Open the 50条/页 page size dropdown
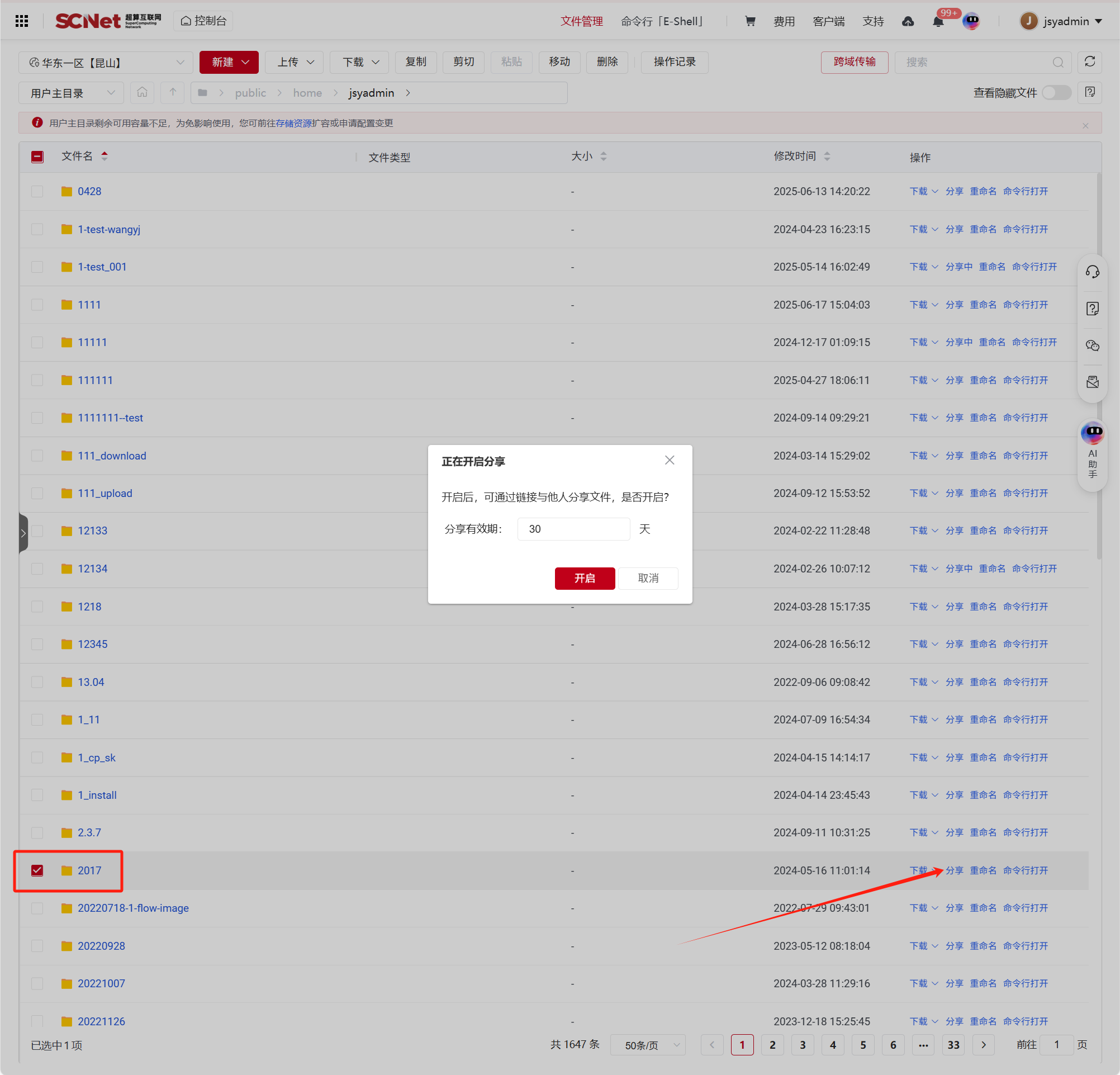 click(647, 1045)
